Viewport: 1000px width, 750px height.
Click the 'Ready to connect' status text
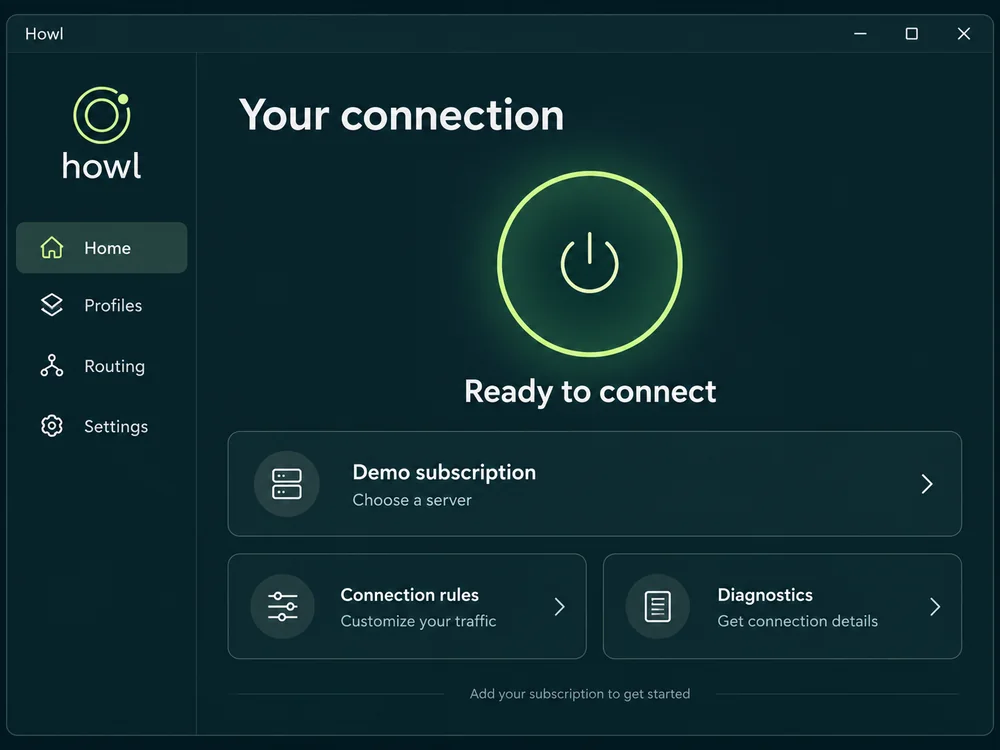click(x=590, y=391)
